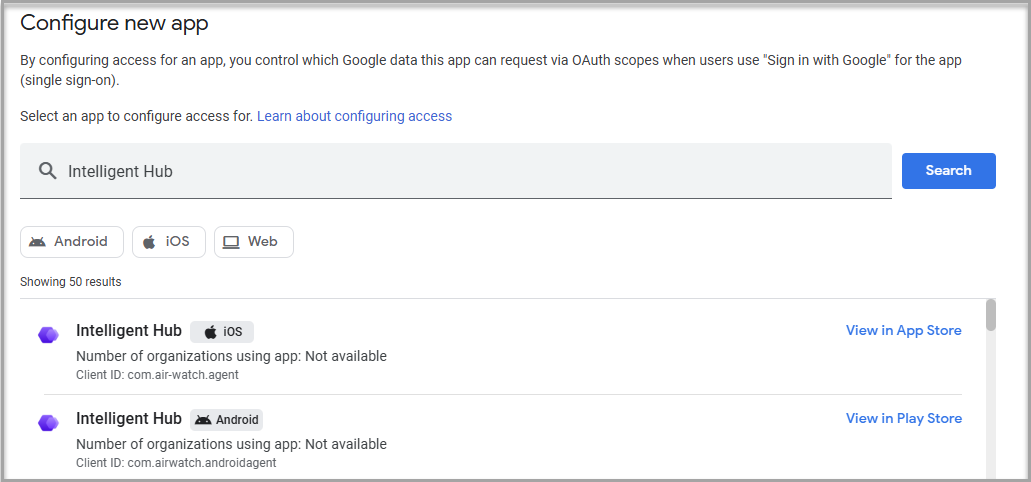Select the Intelligent Hub Android result title
This screenshot has height=482, width=1031.
coord(129,419)
